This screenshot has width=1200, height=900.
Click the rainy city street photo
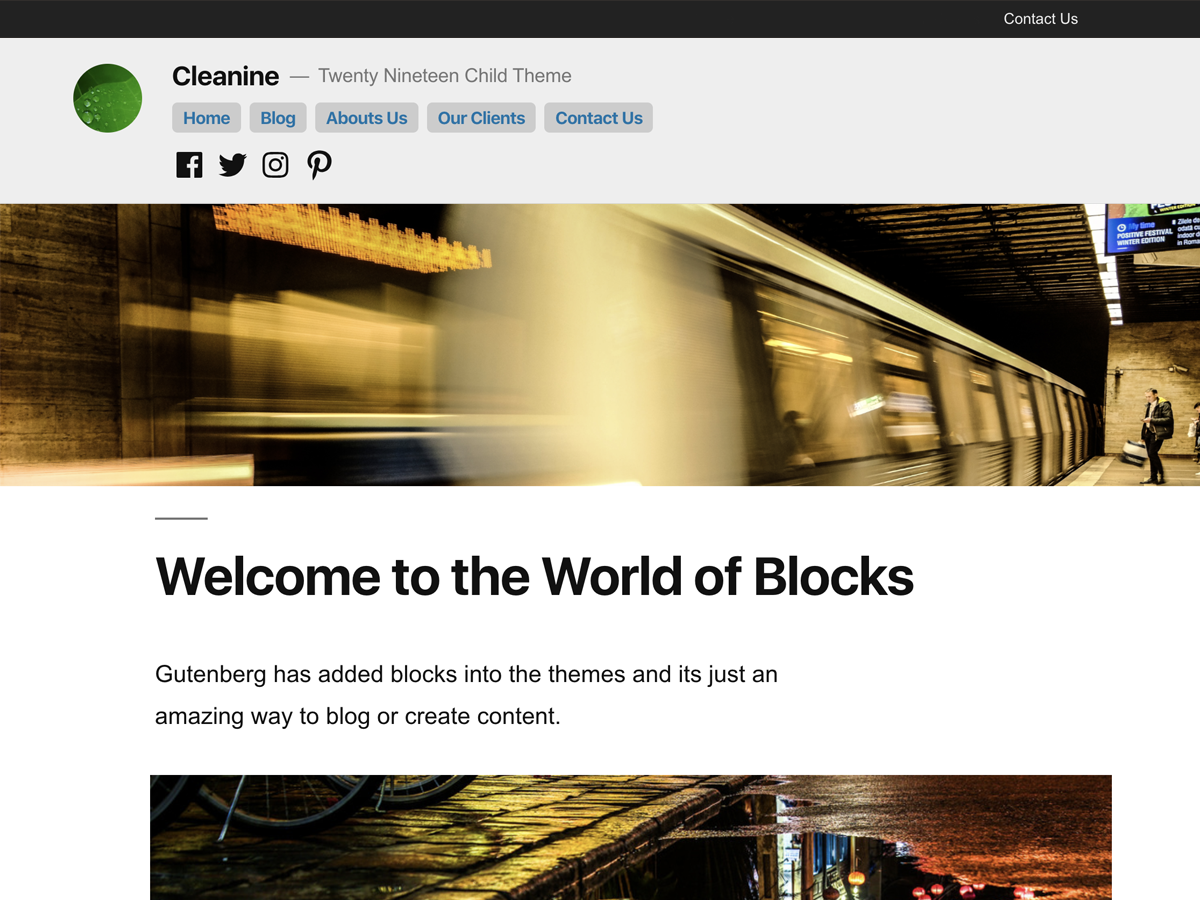coord(630,840)
